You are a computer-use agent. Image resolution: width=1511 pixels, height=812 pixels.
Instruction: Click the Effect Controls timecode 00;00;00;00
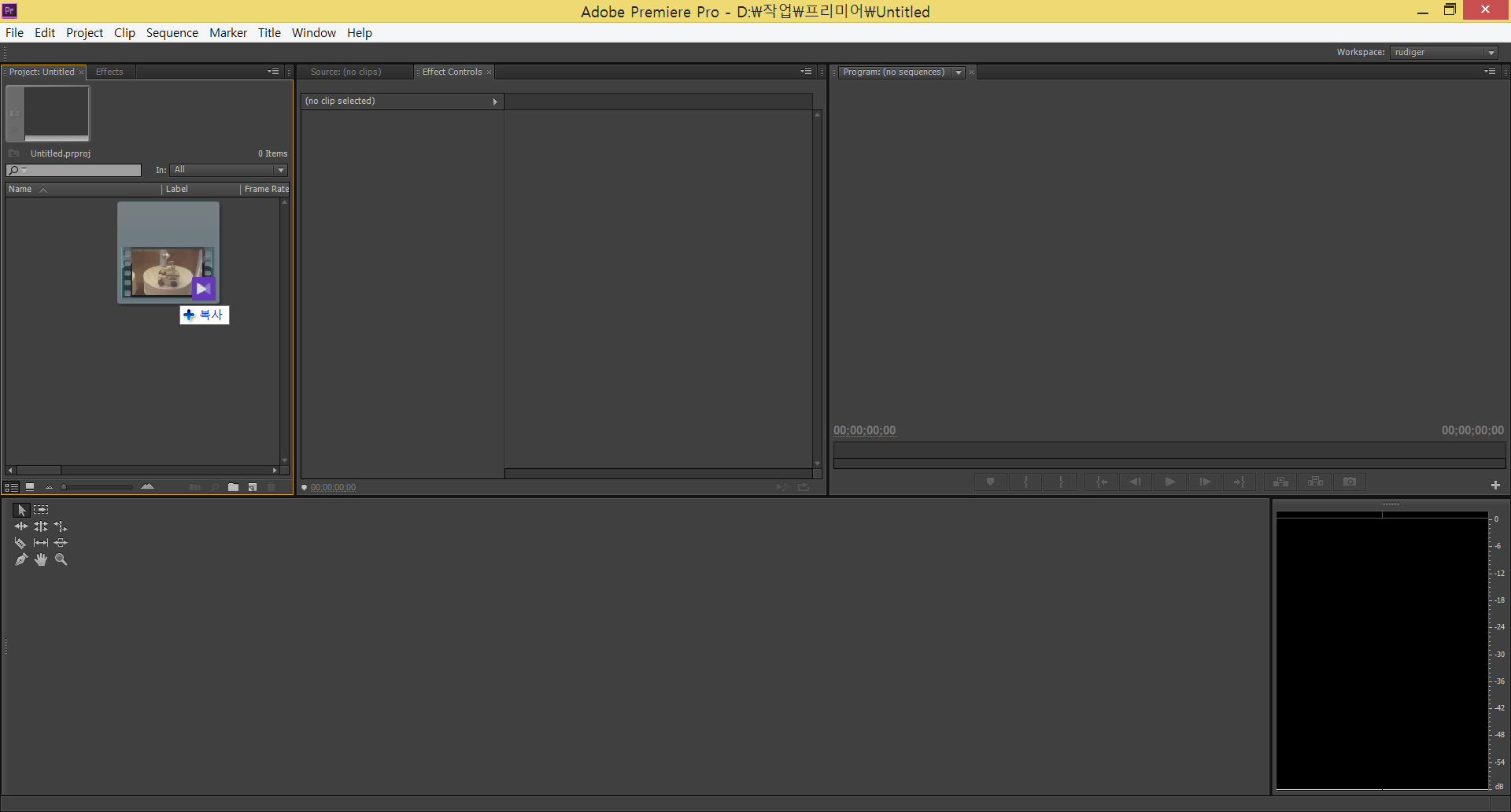[333, 488]
